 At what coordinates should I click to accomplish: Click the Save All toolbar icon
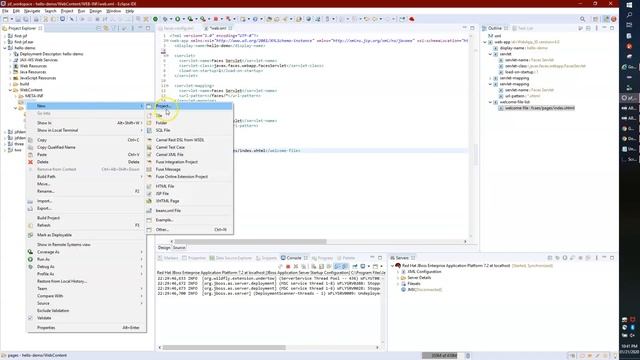tap(26, 19)
